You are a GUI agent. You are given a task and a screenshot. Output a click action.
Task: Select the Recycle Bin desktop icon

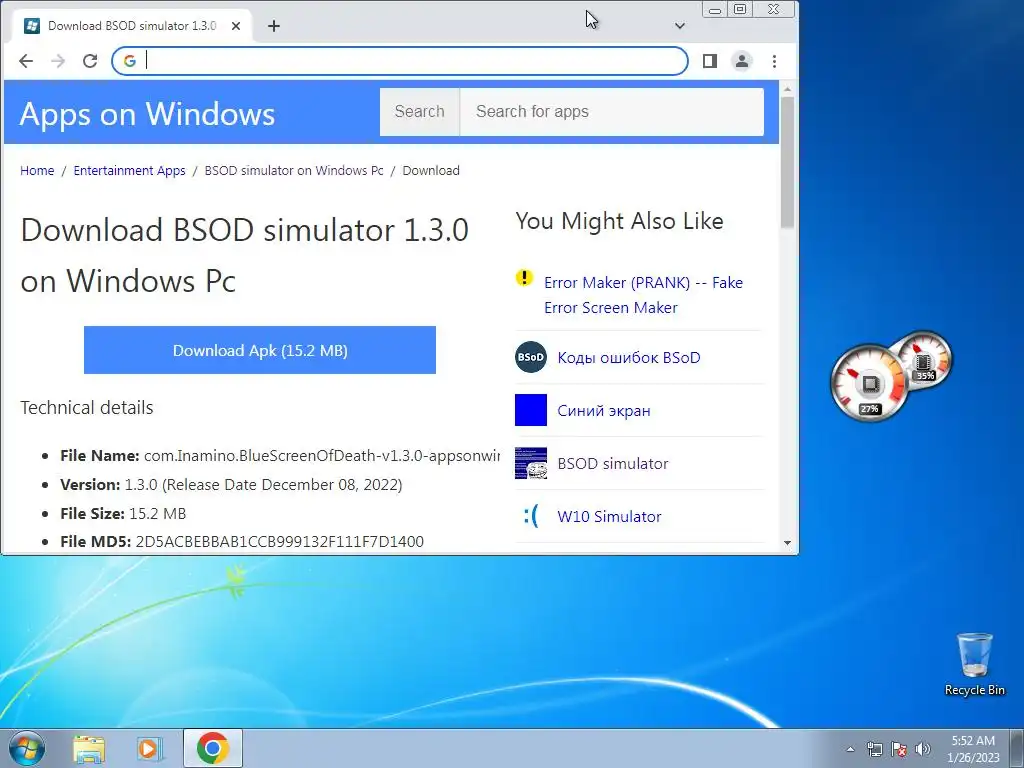pyautogui.click(x=974, y=664)
